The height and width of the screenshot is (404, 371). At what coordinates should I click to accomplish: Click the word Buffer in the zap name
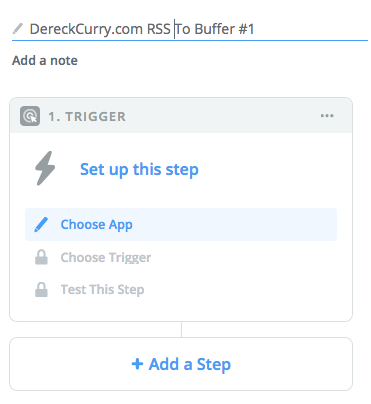[215, 29]
